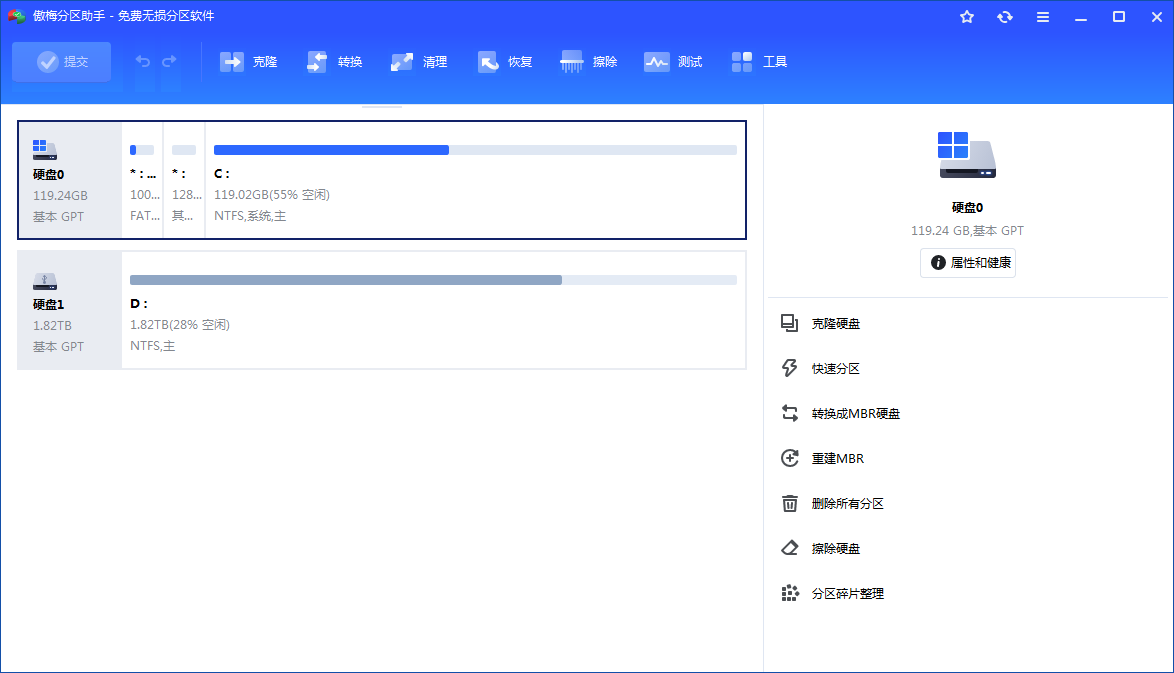The image size is (1174, 673).
Task: Click the undo arrow in toolbar
Action: 143,62
